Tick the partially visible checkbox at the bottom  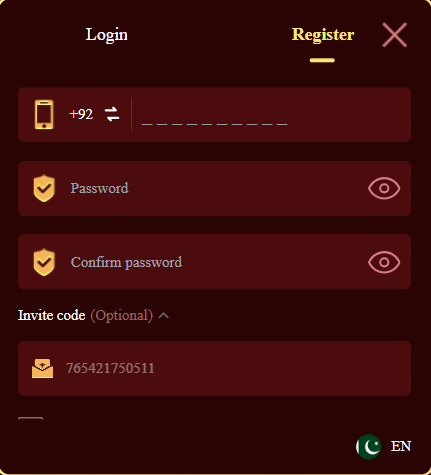tap(30, 418)
